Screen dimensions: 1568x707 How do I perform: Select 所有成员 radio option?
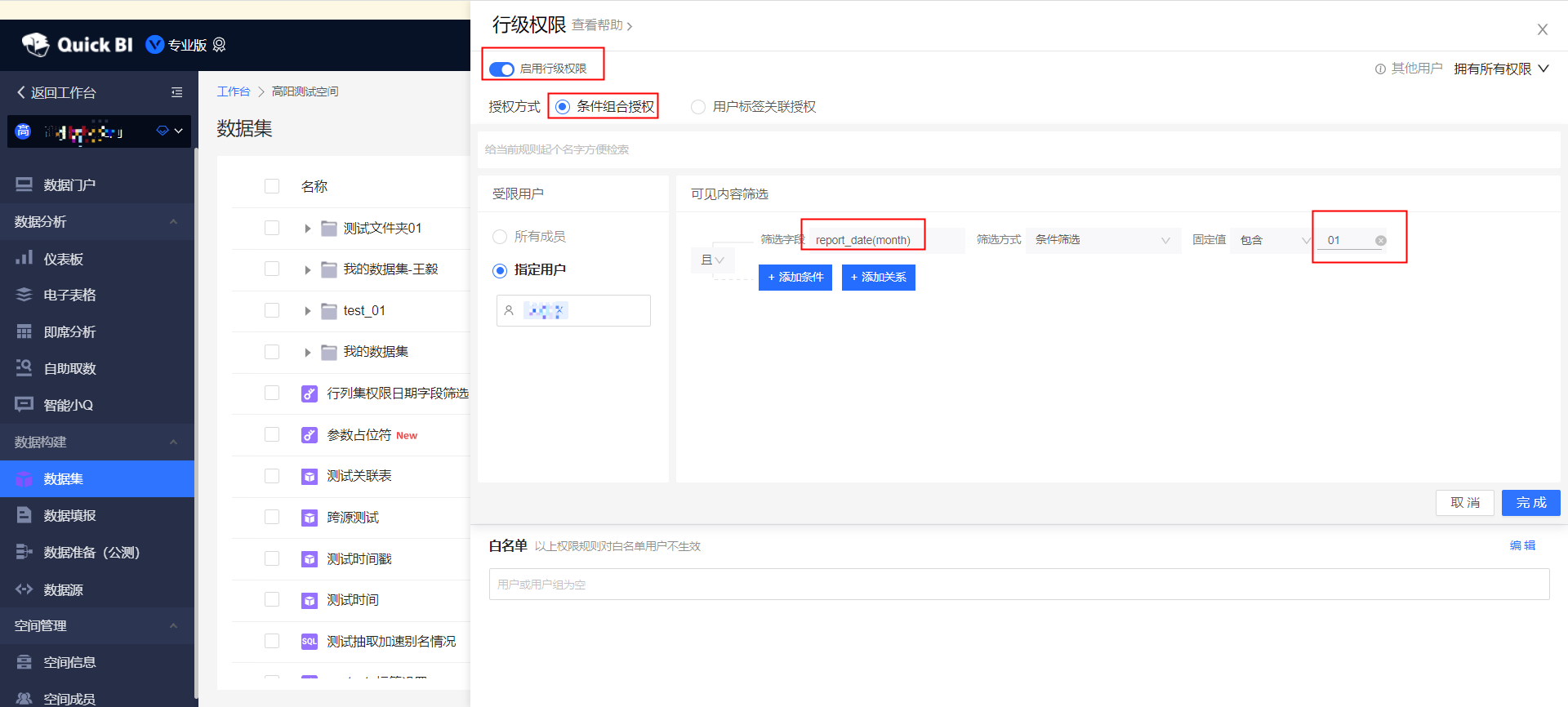[500, 237]
